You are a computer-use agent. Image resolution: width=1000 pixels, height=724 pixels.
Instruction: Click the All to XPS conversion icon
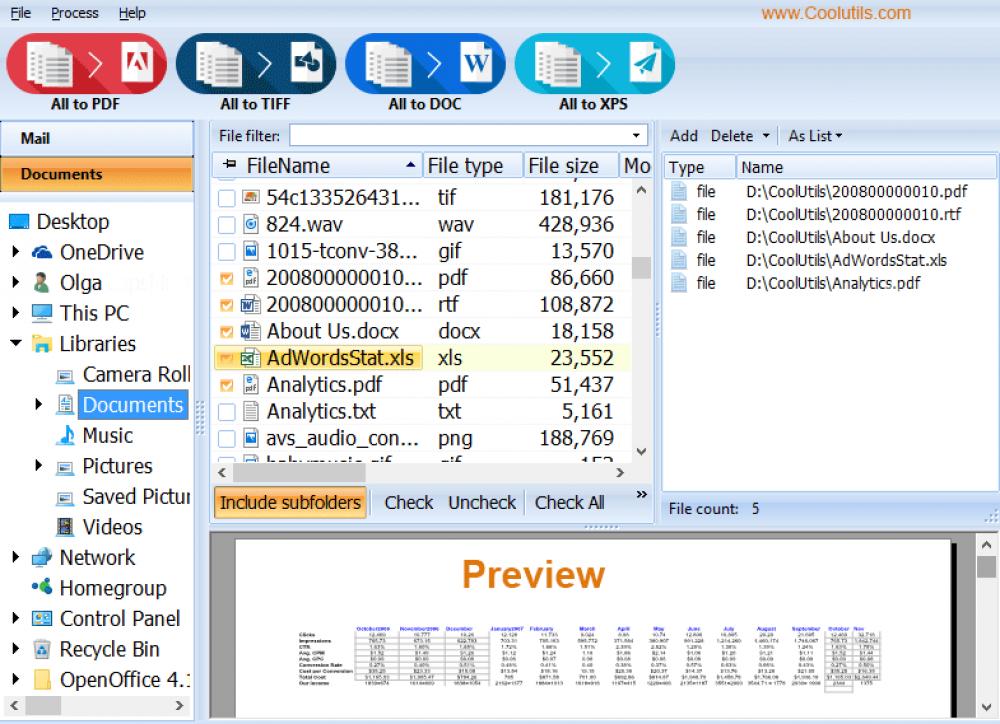click(x=593, y=62)
